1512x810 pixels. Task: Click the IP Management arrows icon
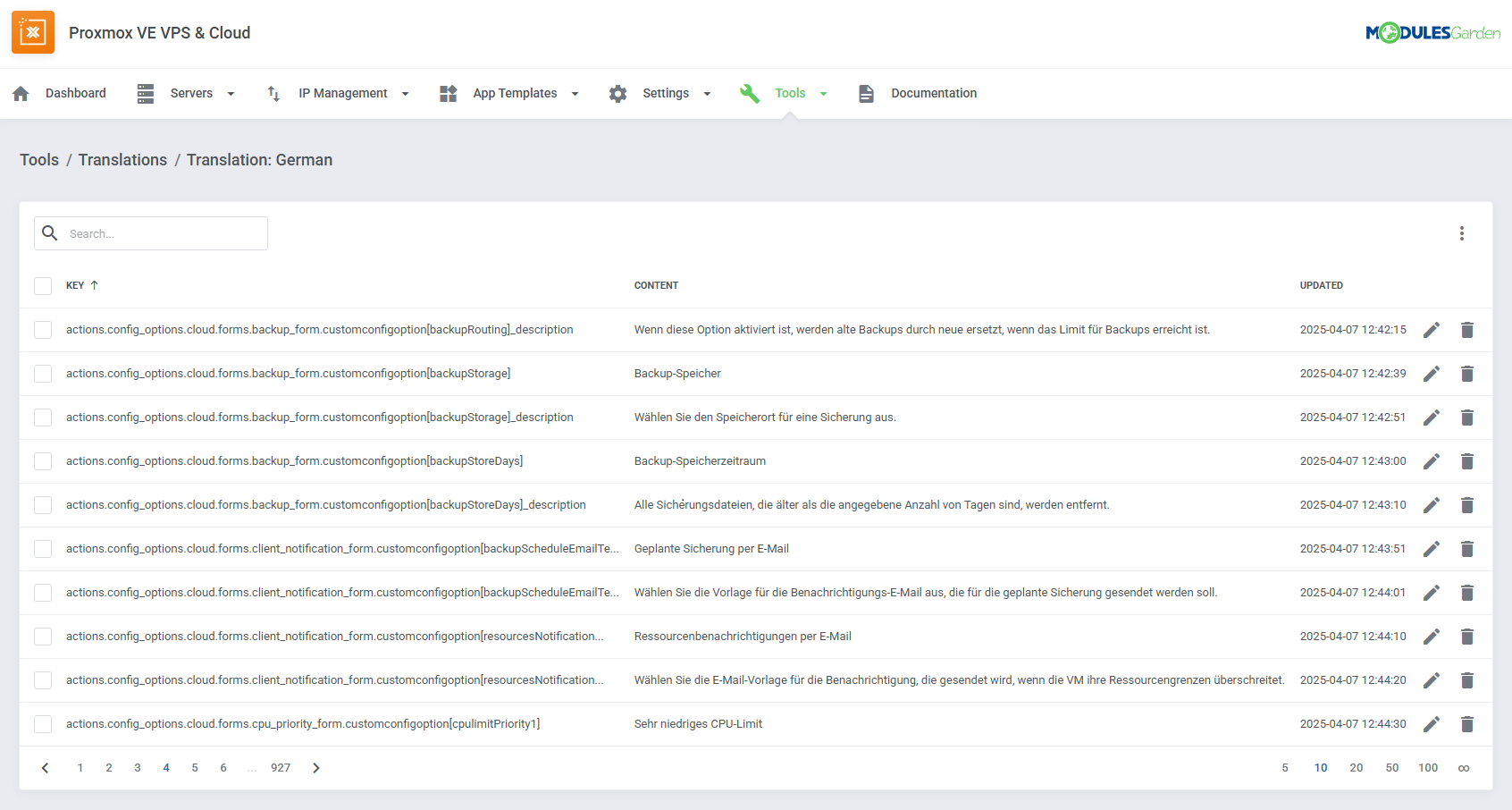[x=273, y=93]
